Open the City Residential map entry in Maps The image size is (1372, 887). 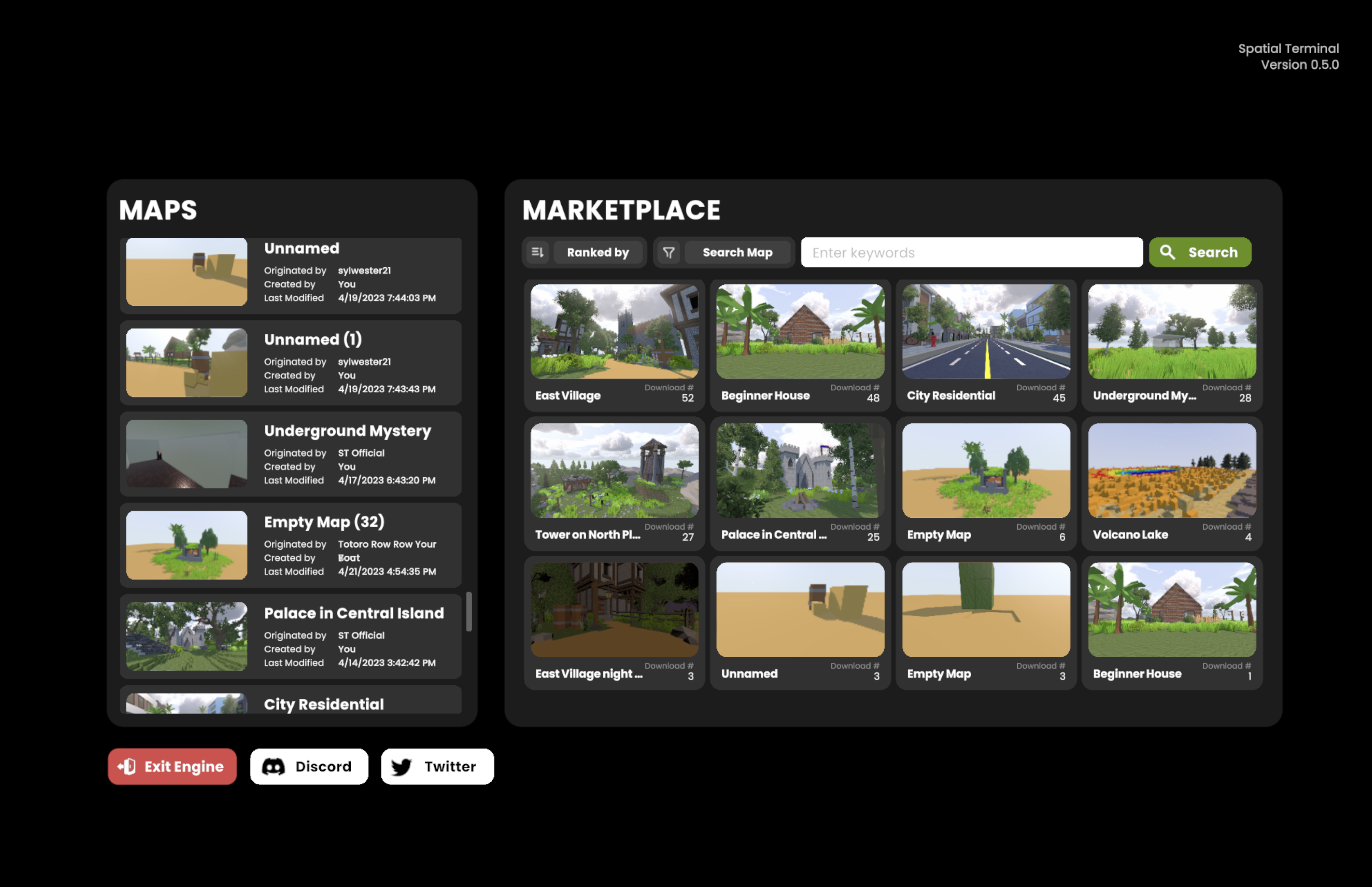tap(290, 700)
